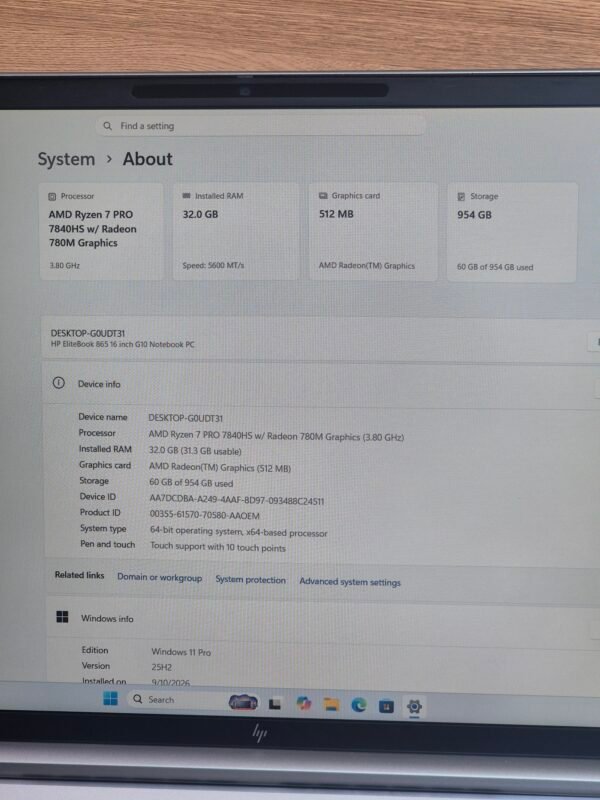Image resolution: width=600 pixels, height=800 pixels.
Task: Click the Processor chip icon
Action: pos(52,196)
